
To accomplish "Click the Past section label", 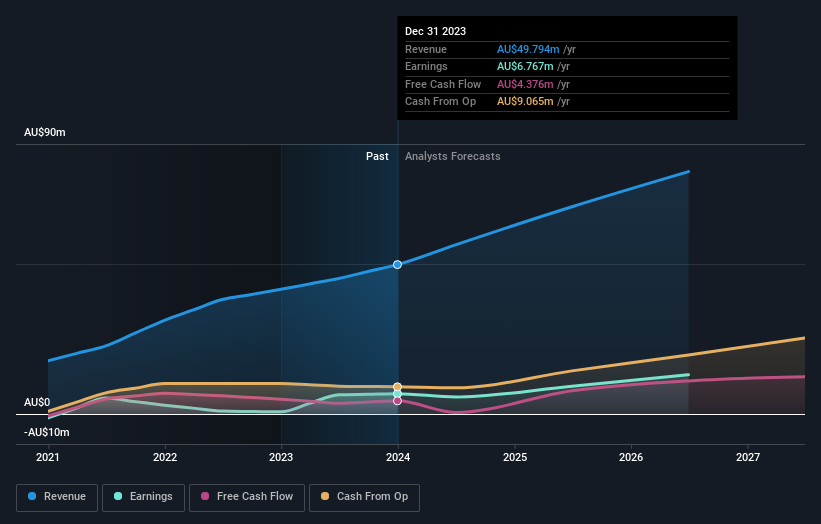I will pyautogui.click(x=377, y=156).
